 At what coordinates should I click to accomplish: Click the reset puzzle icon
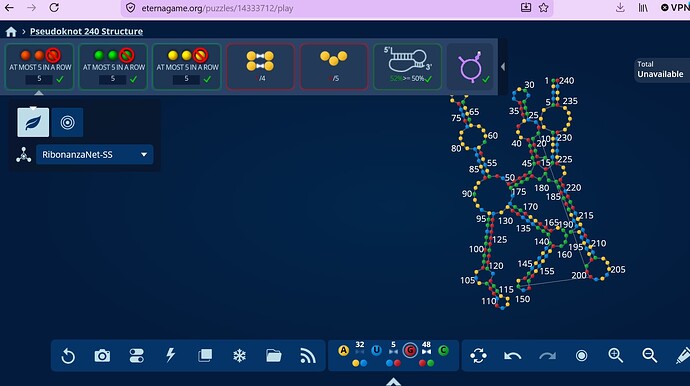click(68, 356)
